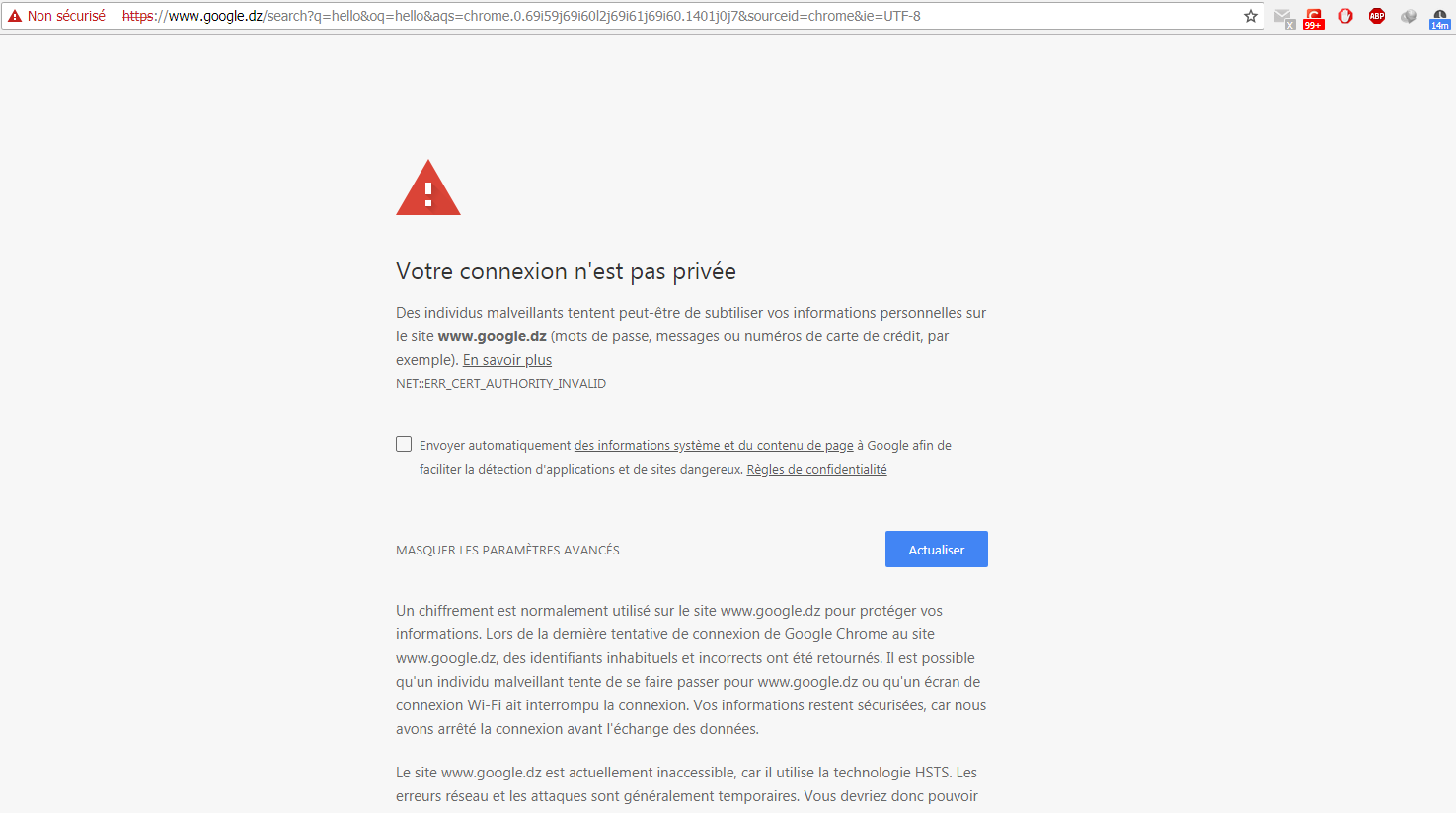Click the red warning triangle image
Viewport: 1456px width, 813px height.
tap(428, 187)
